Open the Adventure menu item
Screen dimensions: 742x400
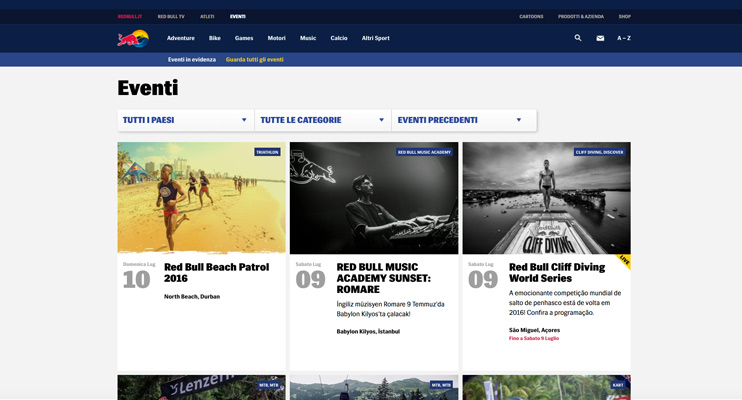pyautogui.click(x=181, y=38)
